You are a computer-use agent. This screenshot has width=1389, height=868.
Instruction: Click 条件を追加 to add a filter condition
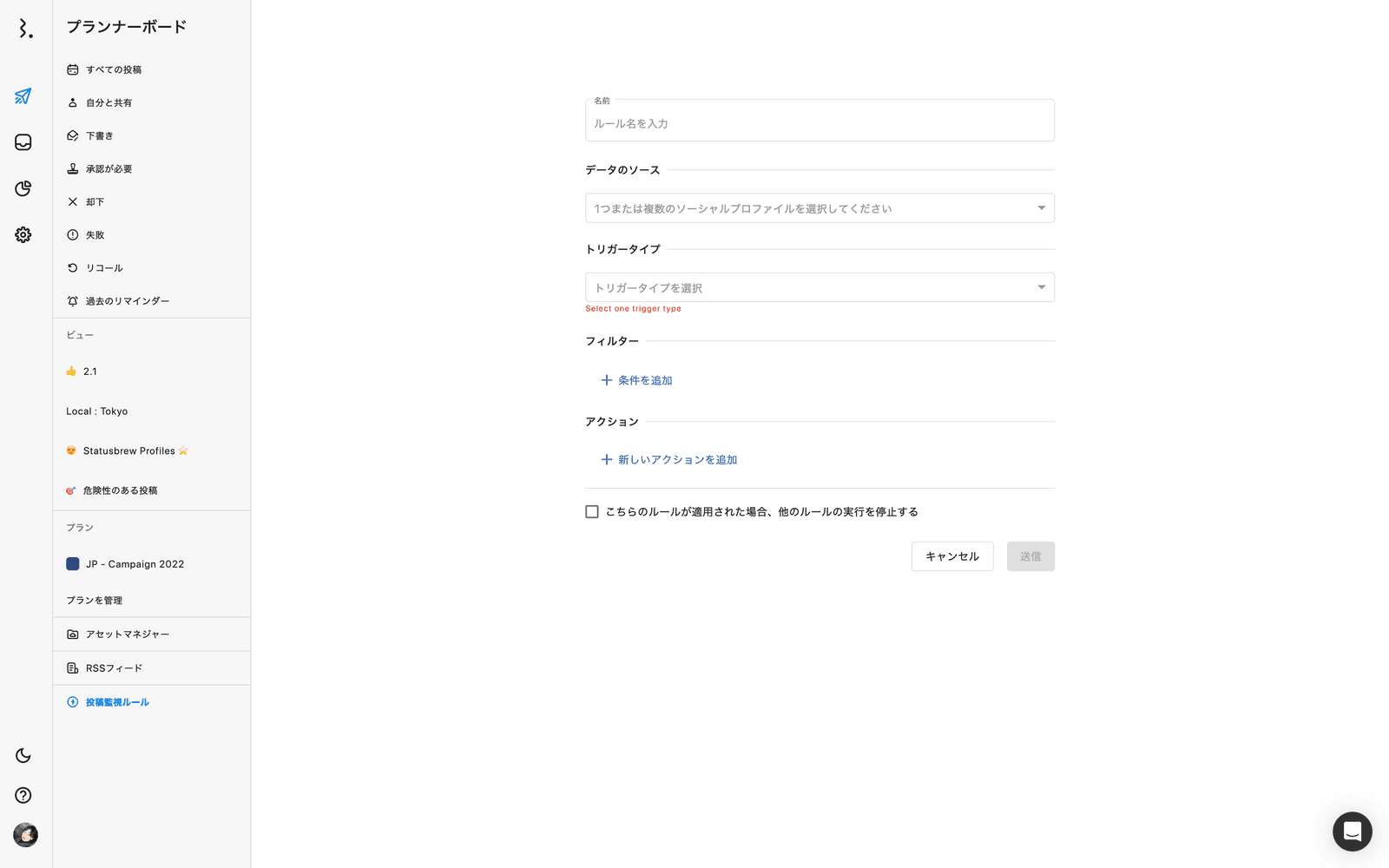pyautogui.click(x=636, y=380)
